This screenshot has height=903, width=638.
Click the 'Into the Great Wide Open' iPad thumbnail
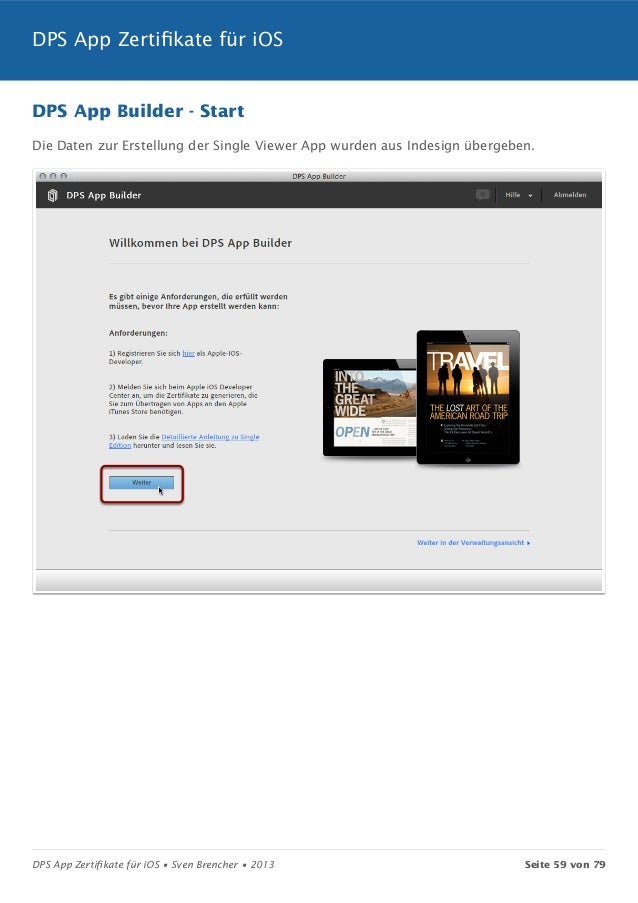(x=370, y=408)
